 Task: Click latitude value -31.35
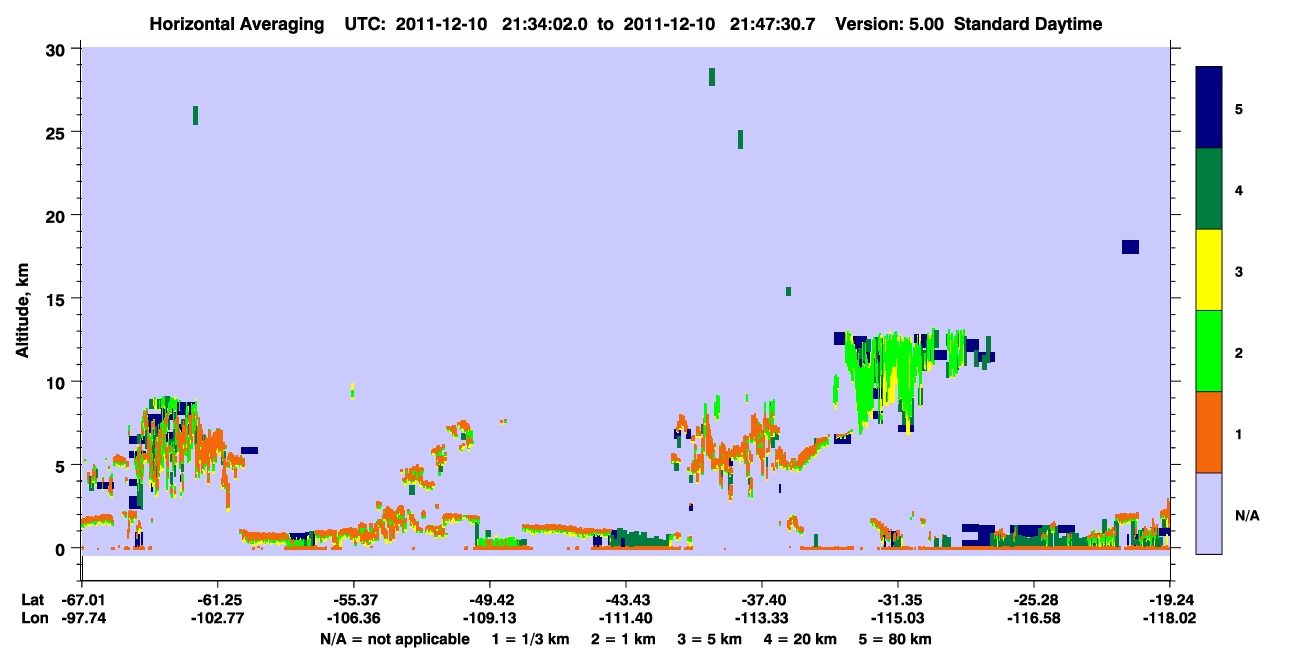pos(898,600)
